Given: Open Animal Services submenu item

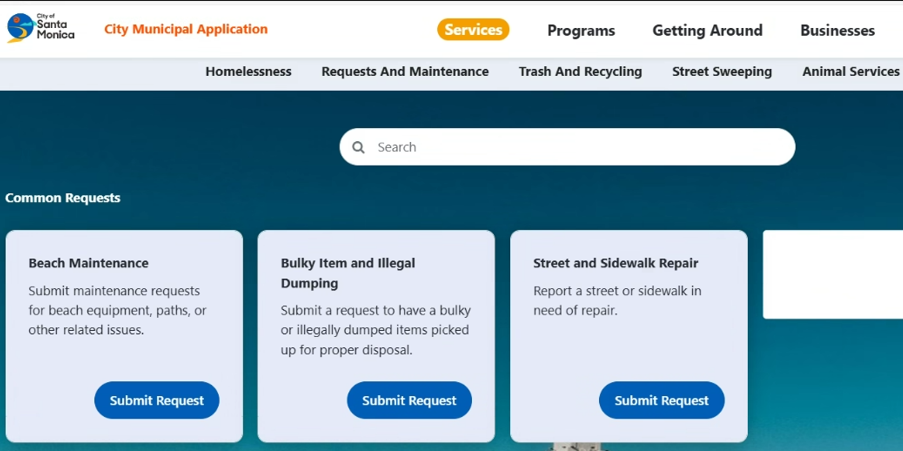Looking at the screenshot, I should coord(850,72).
